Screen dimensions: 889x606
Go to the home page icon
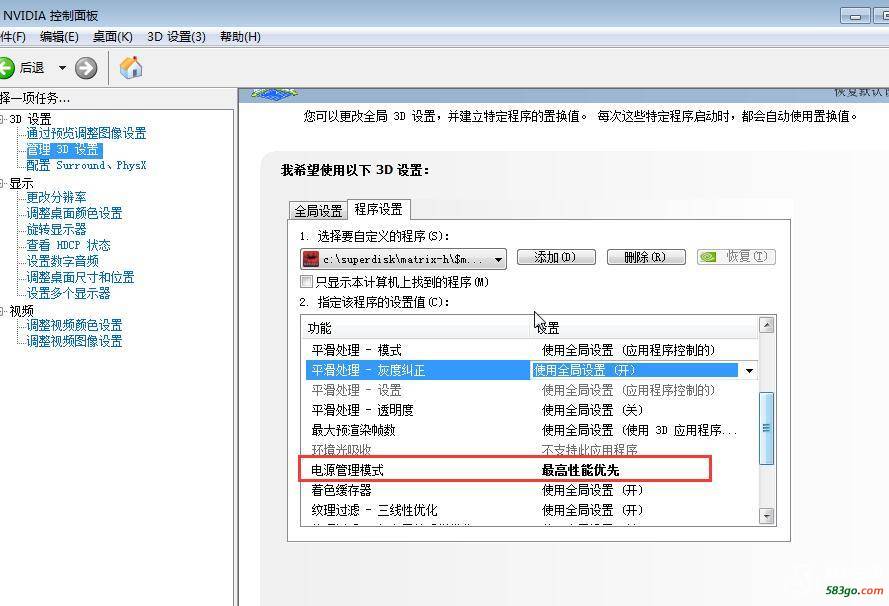131,68
